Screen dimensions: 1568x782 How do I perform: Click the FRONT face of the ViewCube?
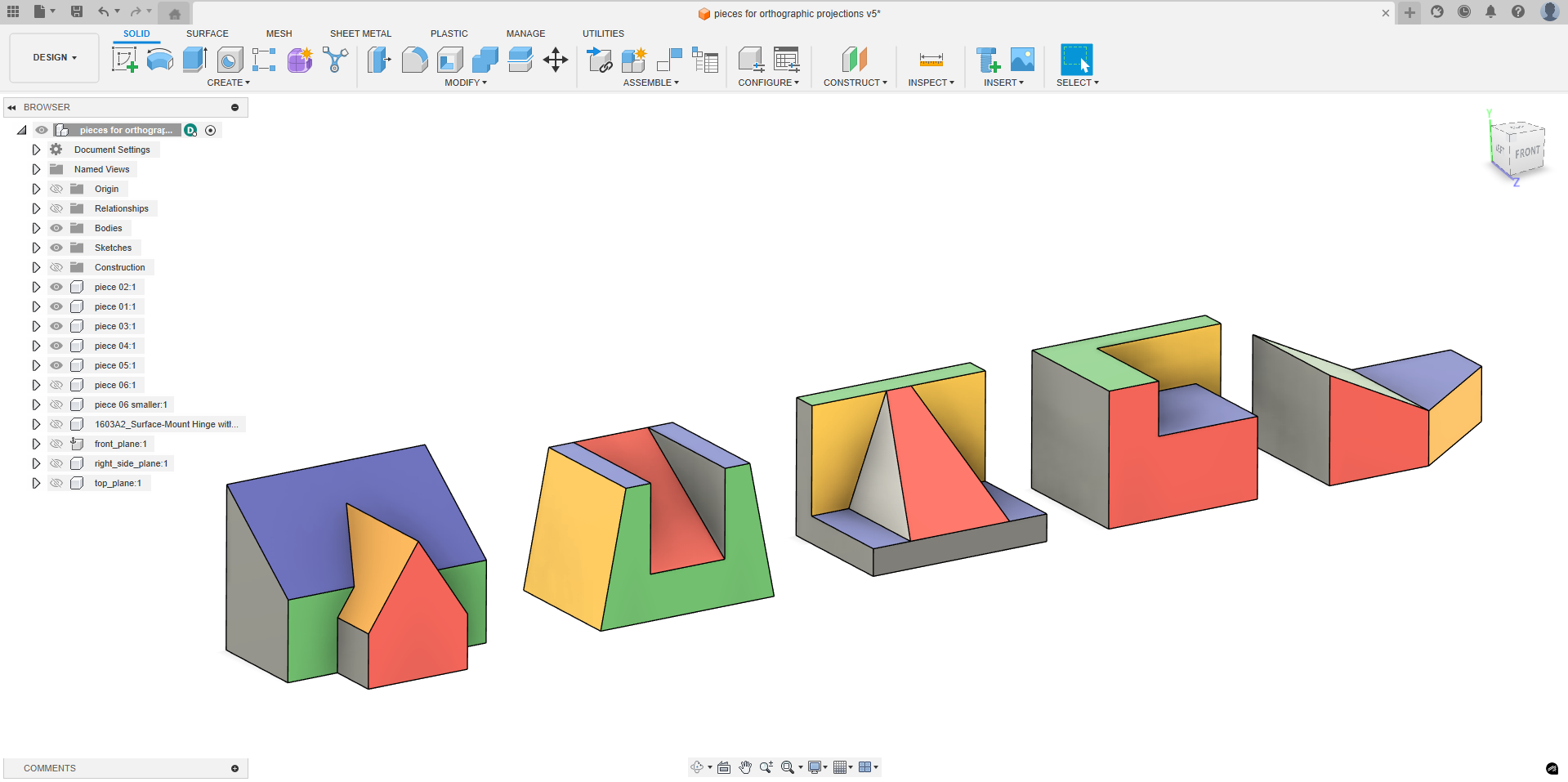[1526, 152]
